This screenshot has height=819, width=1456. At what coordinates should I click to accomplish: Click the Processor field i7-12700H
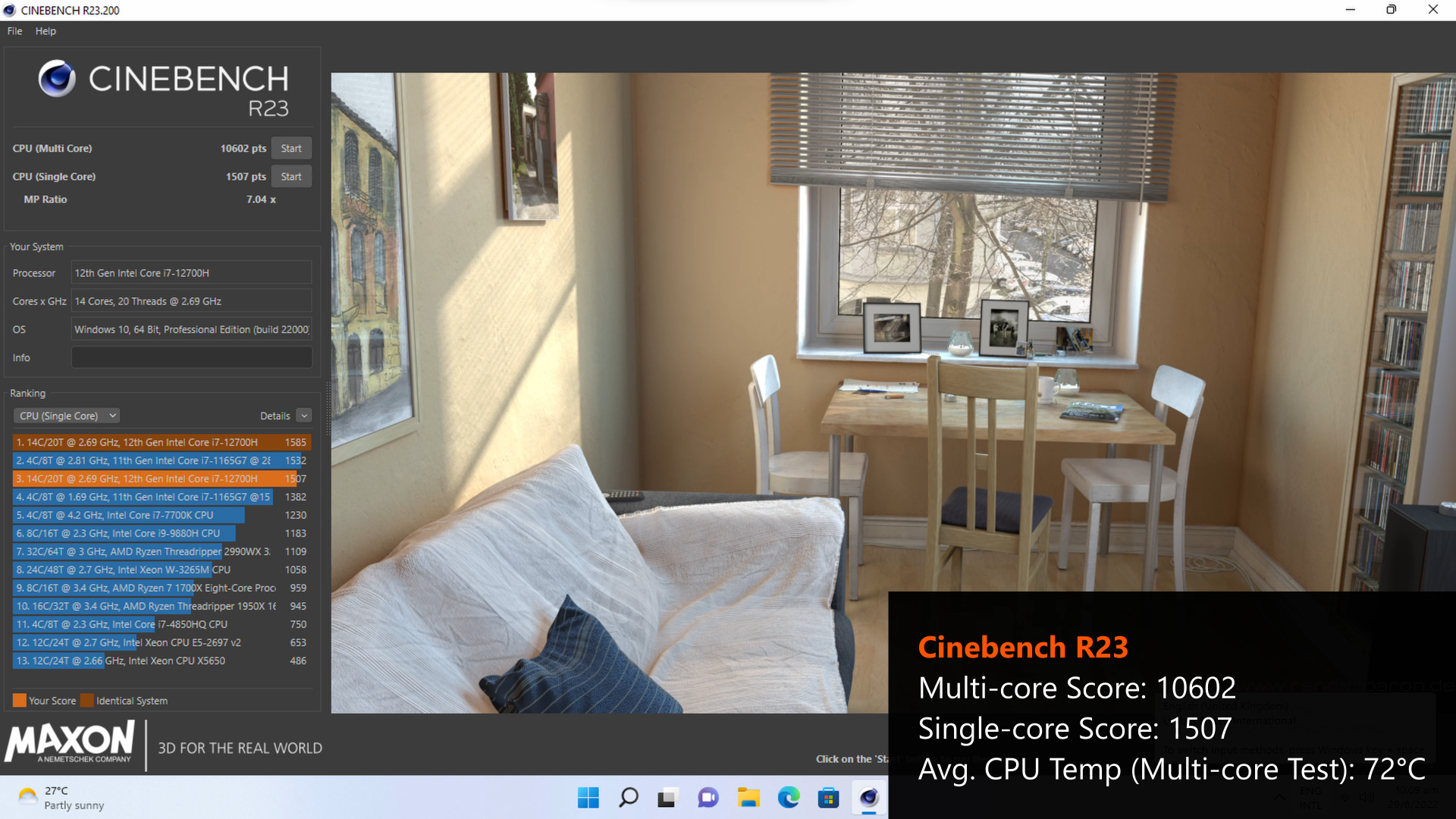point(191,273)
